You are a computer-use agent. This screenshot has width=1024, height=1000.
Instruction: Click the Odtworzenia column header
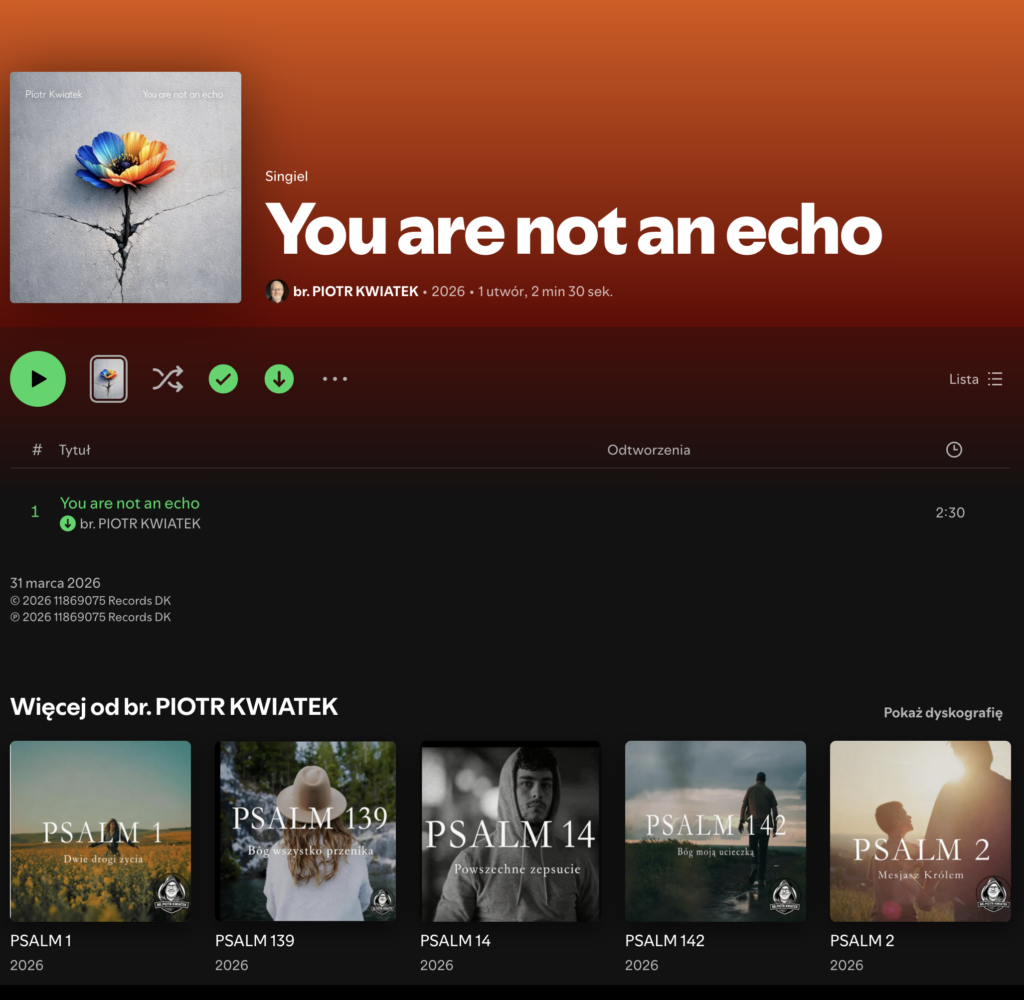(648, 449)
